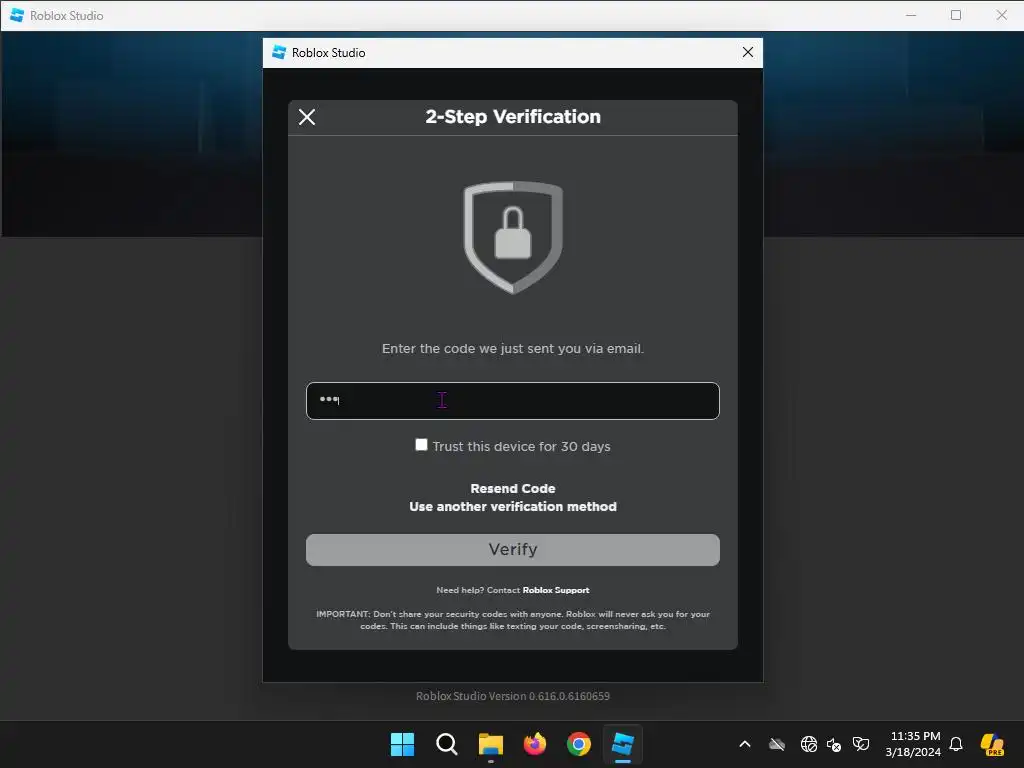Screen dimensions: 1024x768
Task: Click the Copilot Preview icon in the taskbar
Action: 992,744
